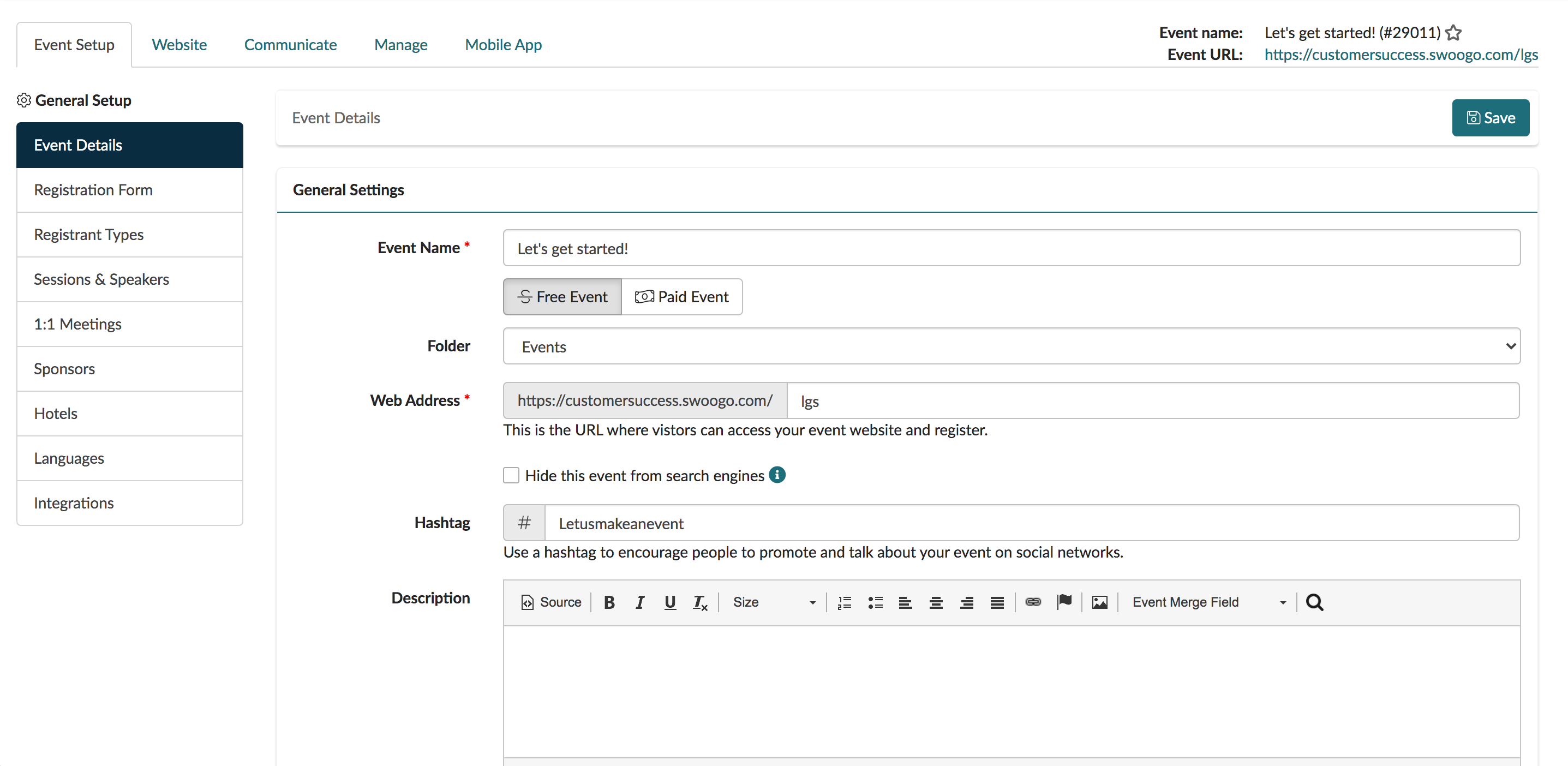Click into the Hashtag input field
This screenshot has height=766, width=1568.
1031,523
